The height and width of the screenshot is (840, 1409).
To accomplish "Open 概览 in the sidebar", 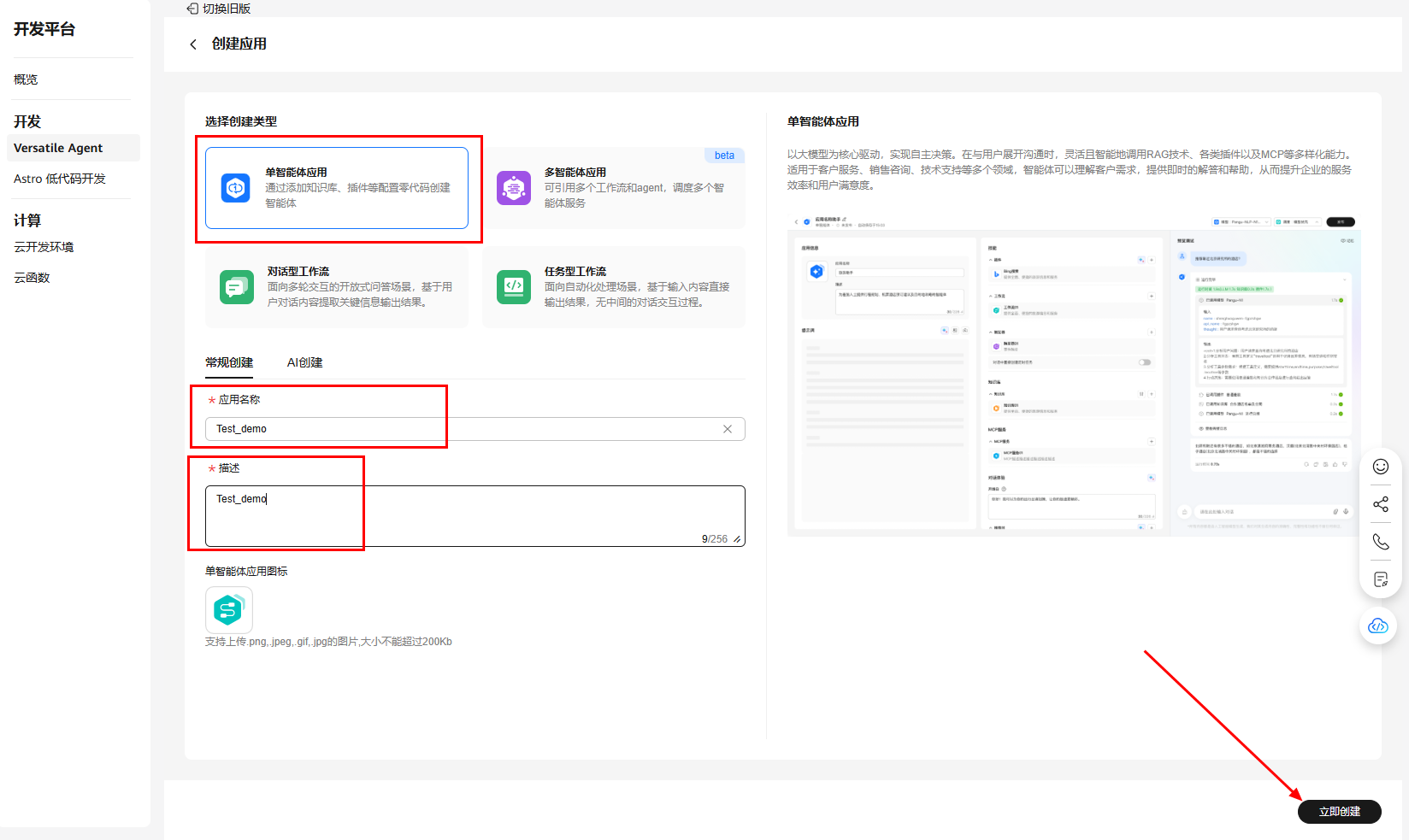I will point(26,79).
